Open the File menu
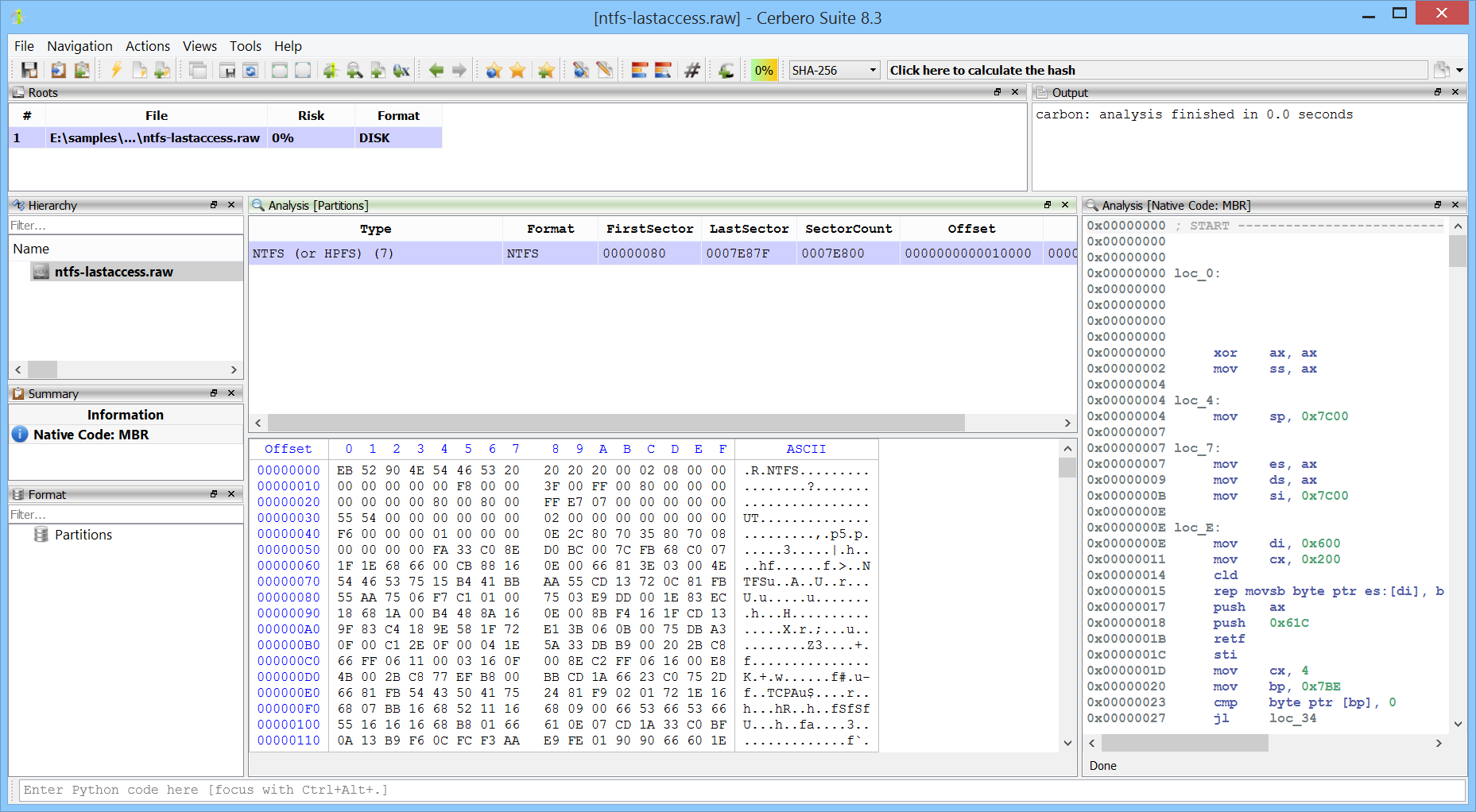 (x=24, y=46)
